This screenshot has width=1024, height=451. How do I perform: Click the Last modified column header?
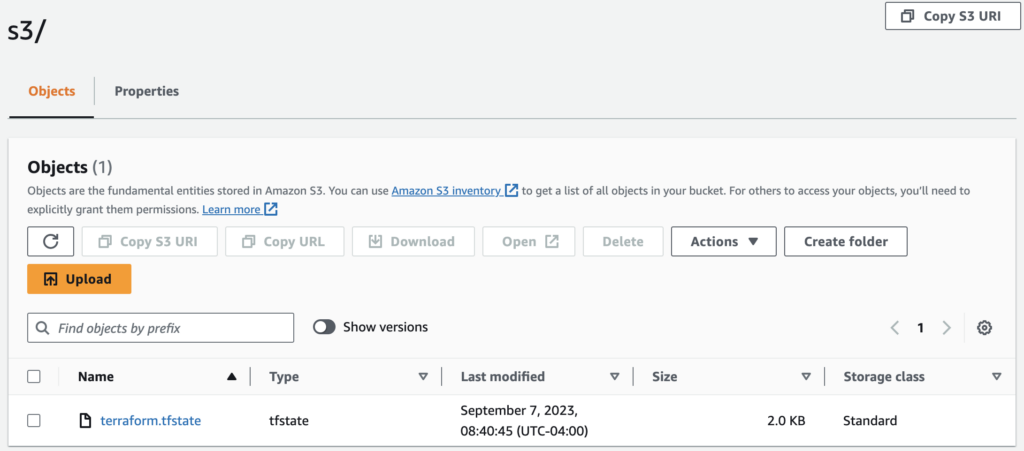[x=503, y=377]
